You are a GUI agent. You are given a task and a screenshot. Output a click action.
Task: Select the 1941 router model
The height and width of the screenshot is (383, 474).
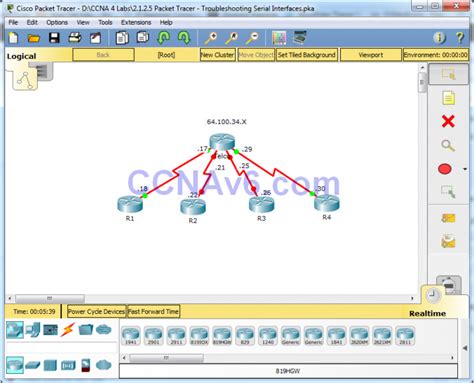pyautogui.click(x=131, y=335)
